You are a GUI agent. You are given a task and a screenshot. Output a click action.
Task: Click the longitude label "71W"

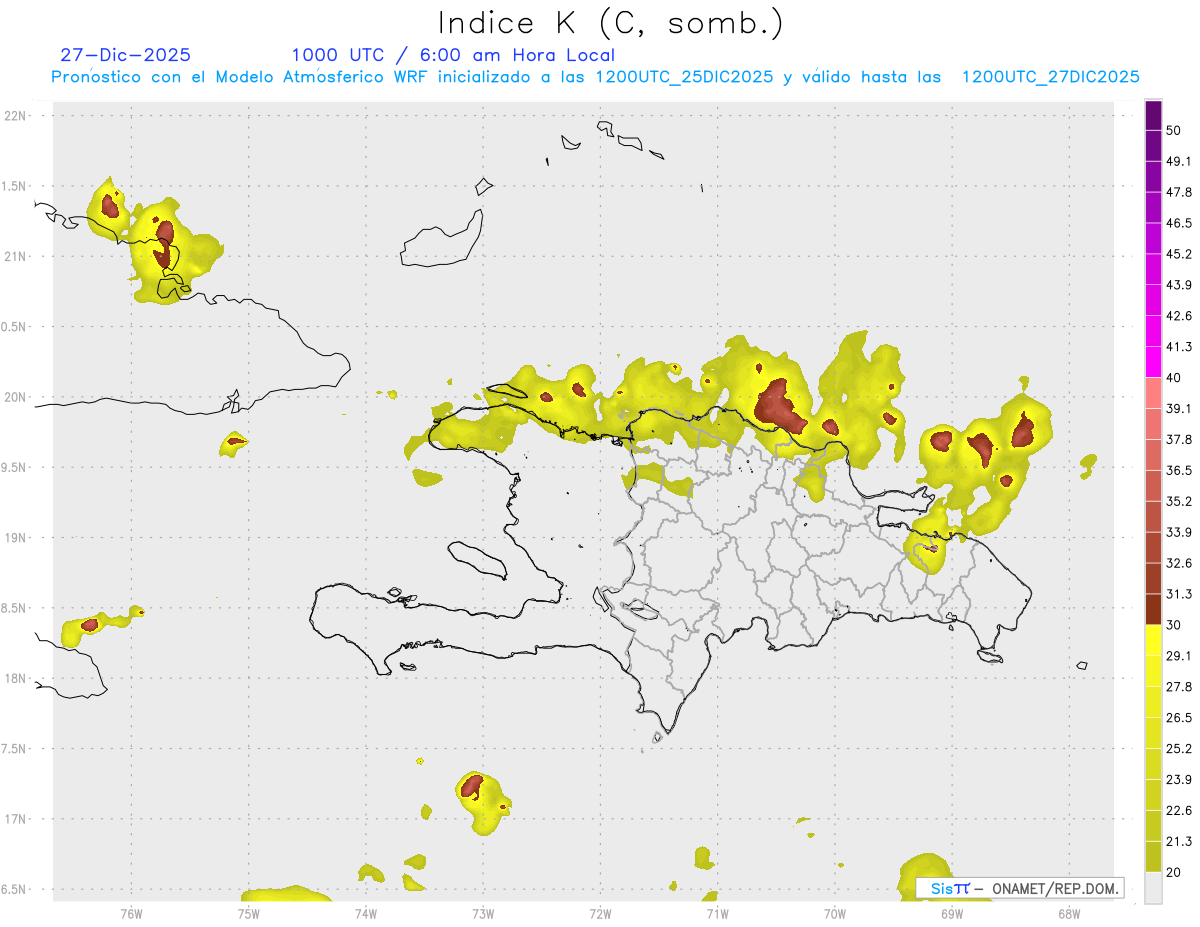pyautogui.click(x=717, y=914)
